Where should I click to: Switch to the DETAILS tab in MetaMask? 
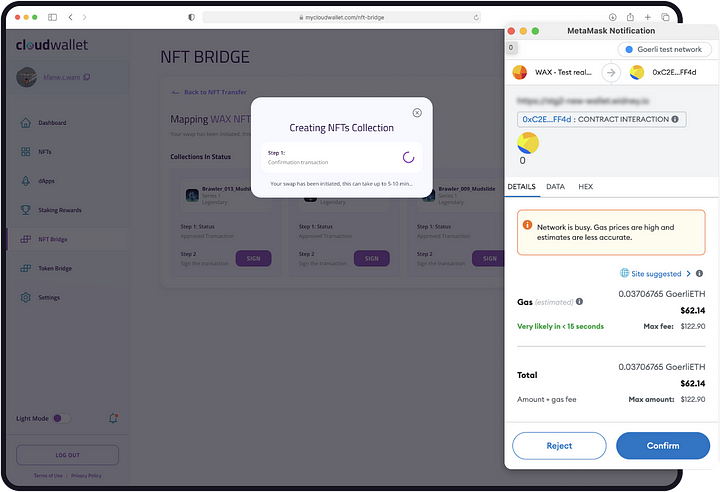(522, 187)
